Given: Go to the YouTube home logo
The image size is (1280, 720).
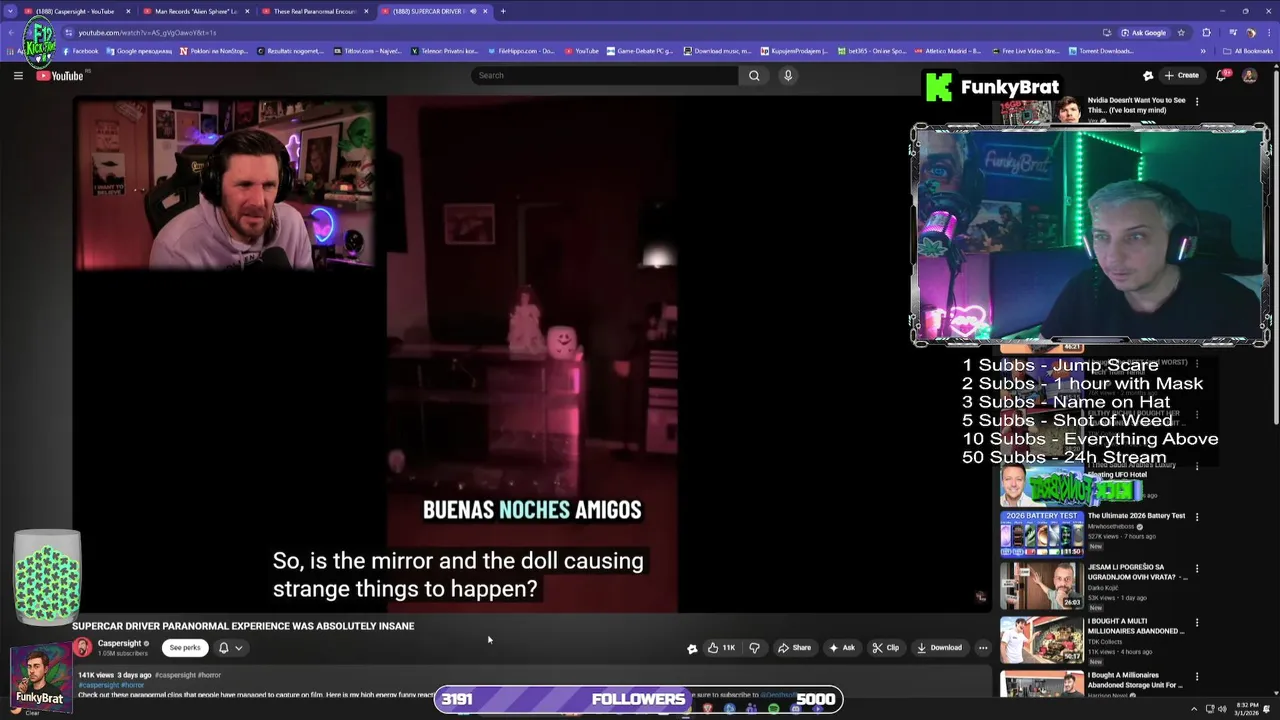Looking at the screenshot, I should click(x=62, y=76).
